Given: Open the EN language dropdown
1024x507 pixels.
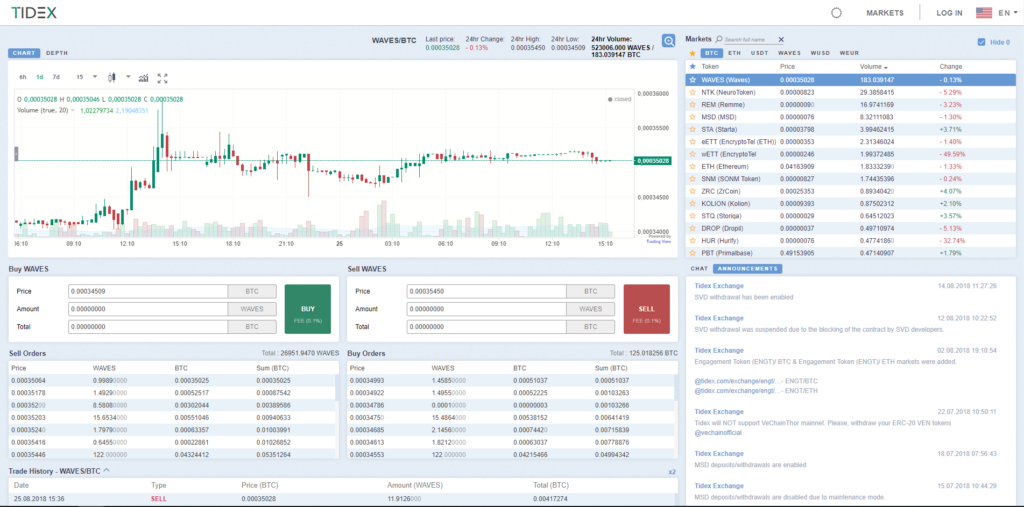Looking at the screenshot, I should point(1009,12).
